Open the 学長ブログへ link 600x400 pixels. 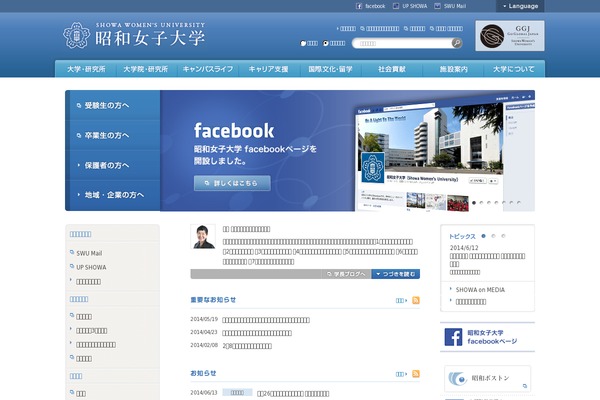[x=347, y=274]
